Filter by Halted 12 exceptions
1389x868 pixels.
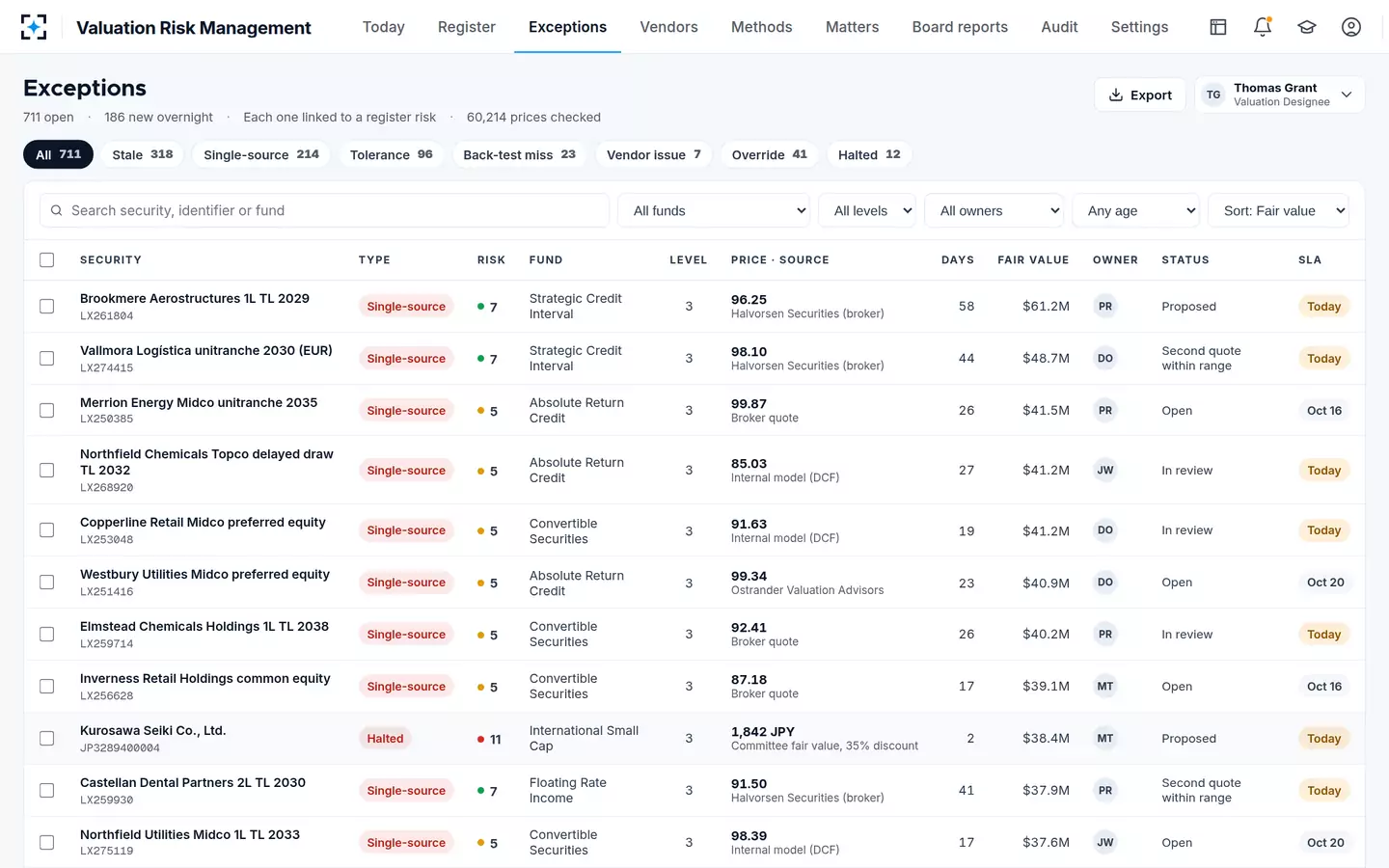(869, 154)
